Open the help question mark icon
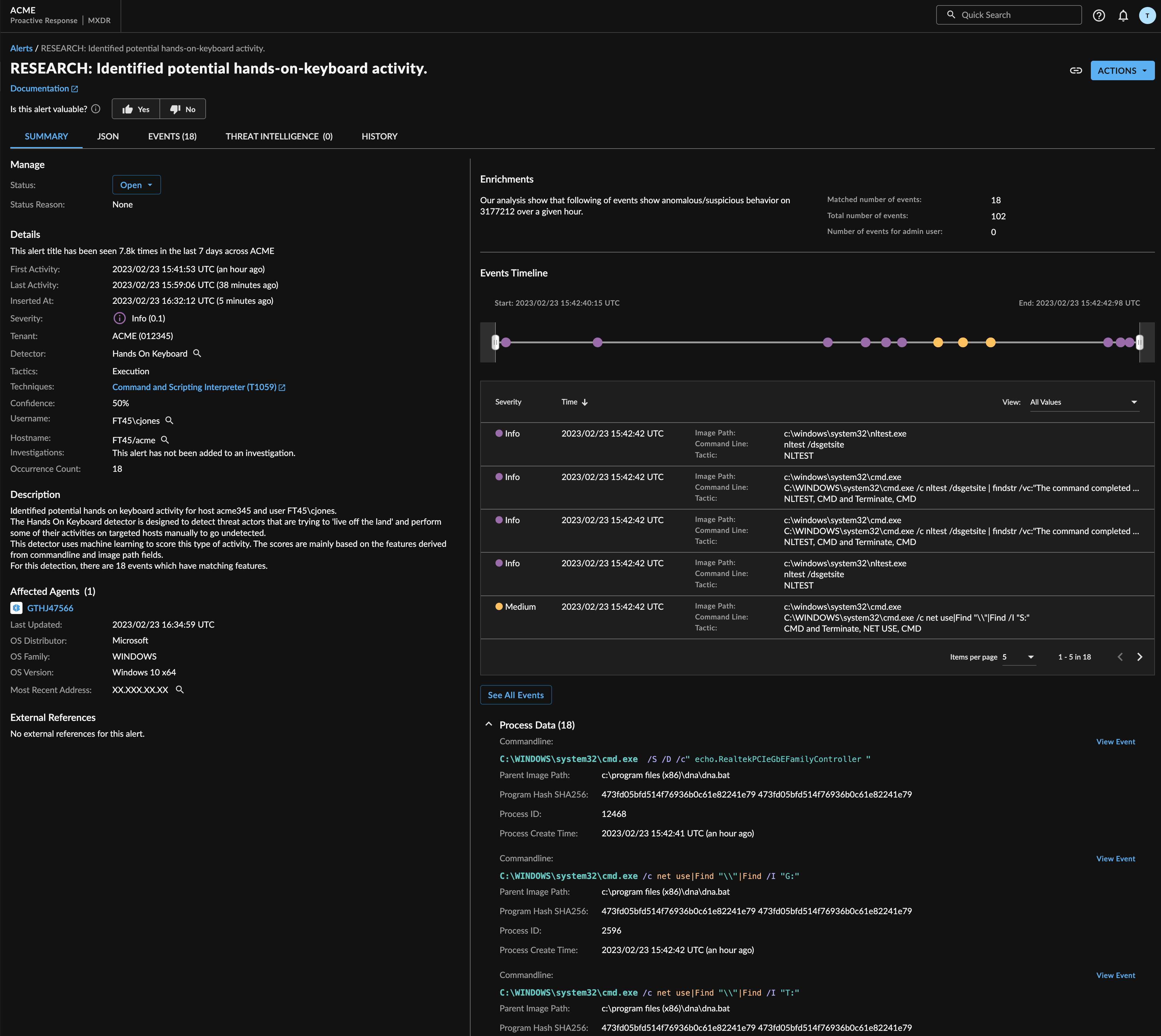1161x1036 pixels. [x=1098, y=15]
